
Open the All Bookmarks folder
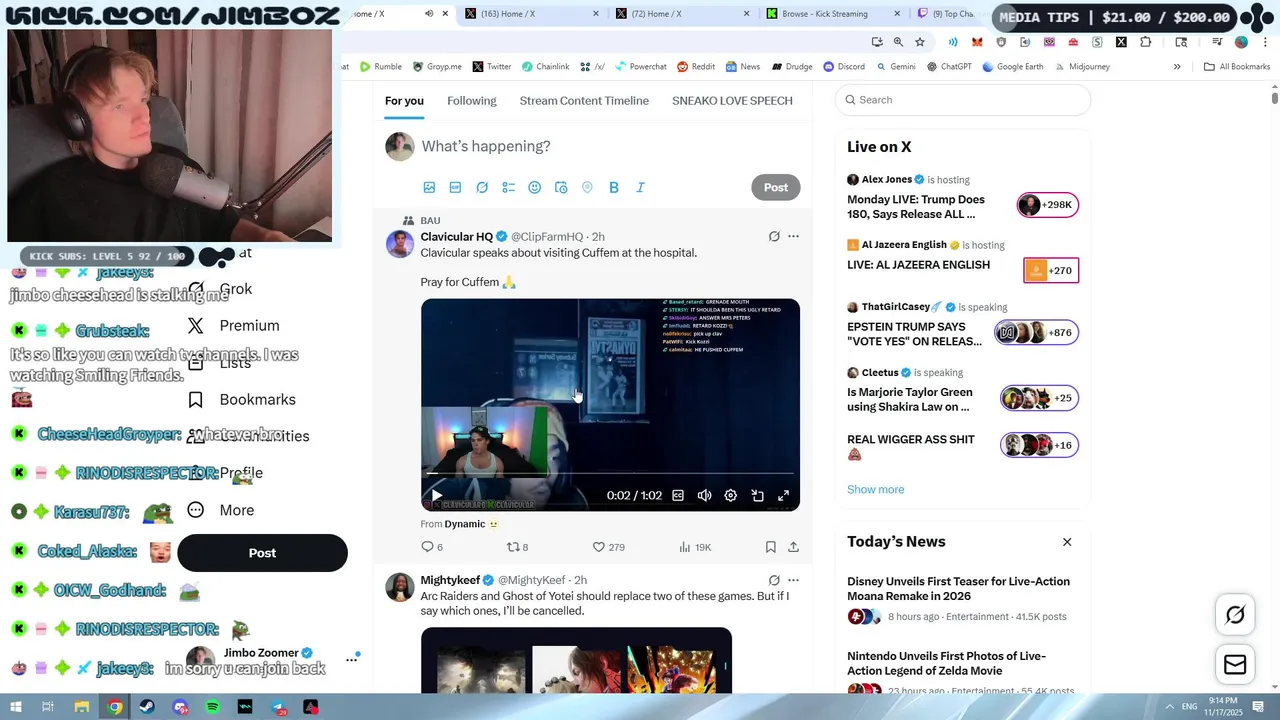point(1237,67)
